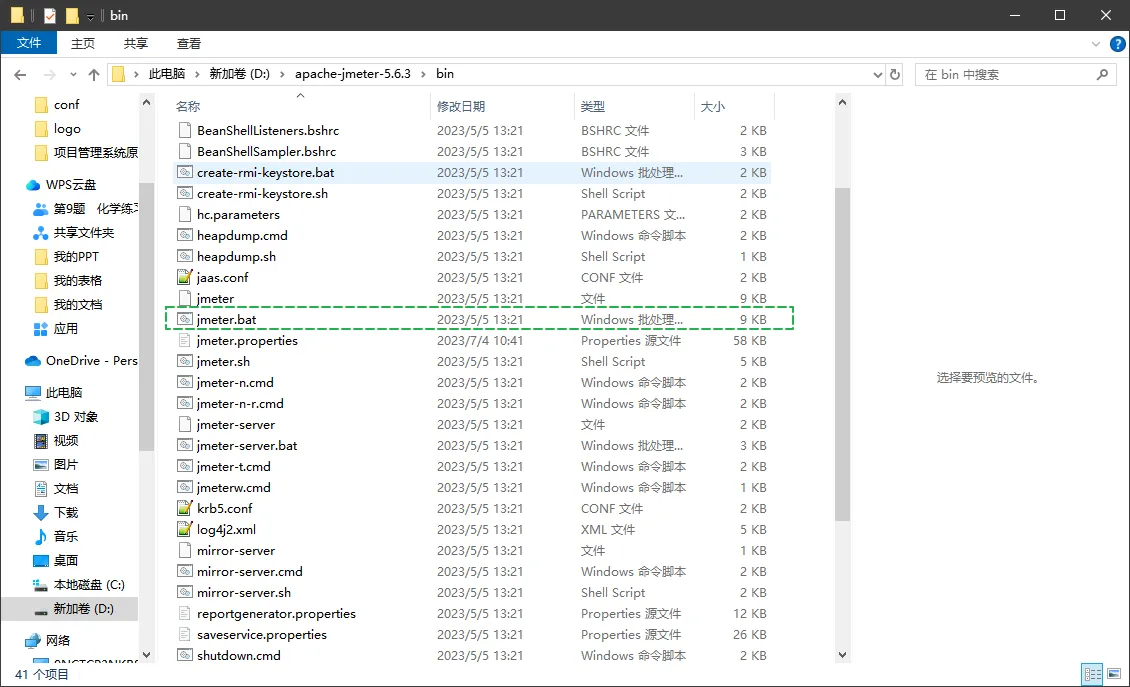This screenshot has height=687, width=1130.
Task: Expand the breadcrumb chevron after apache-jmeter-5.6.3
Action: [423, 74]
